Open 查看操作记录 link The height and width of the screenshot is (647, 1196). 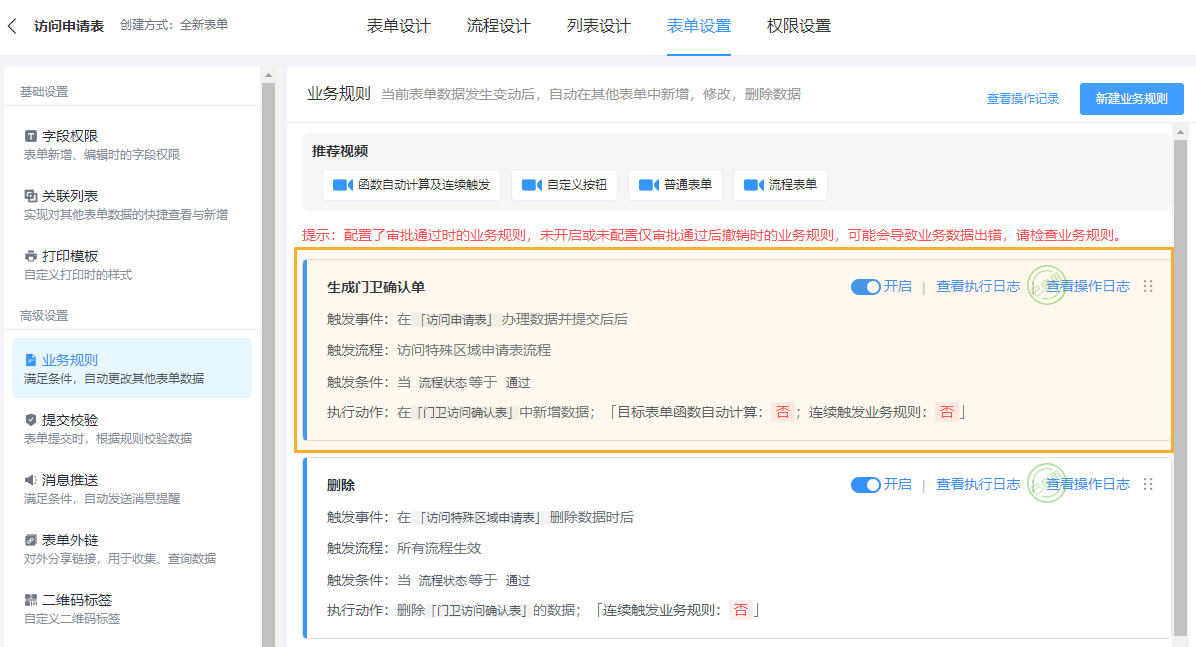[1022, 99]
